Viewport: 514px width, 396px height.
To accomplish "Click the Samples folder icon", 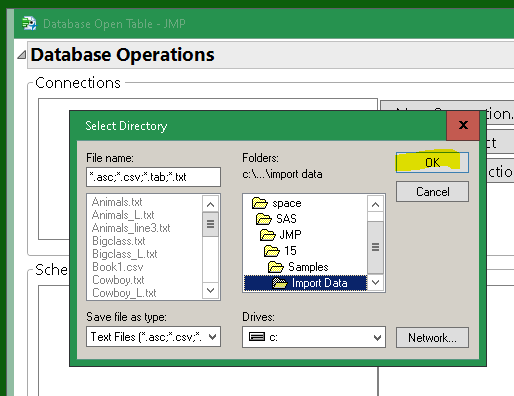I will point(276,267).
